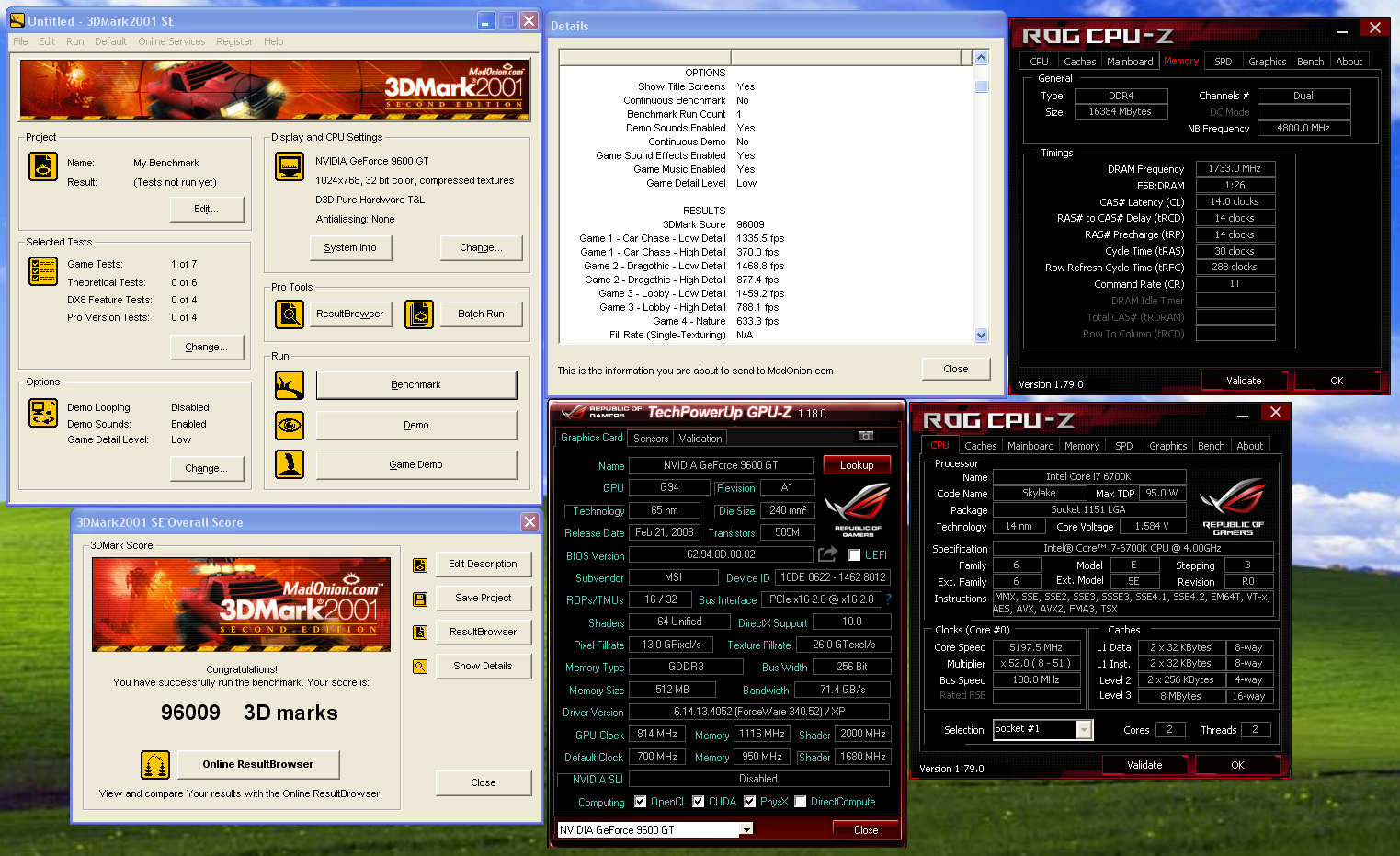Toggle the DirectCompute checkbox
The height and width of the screenshot is (856, 1400).
pyautogui.click(x=801, y=802)
